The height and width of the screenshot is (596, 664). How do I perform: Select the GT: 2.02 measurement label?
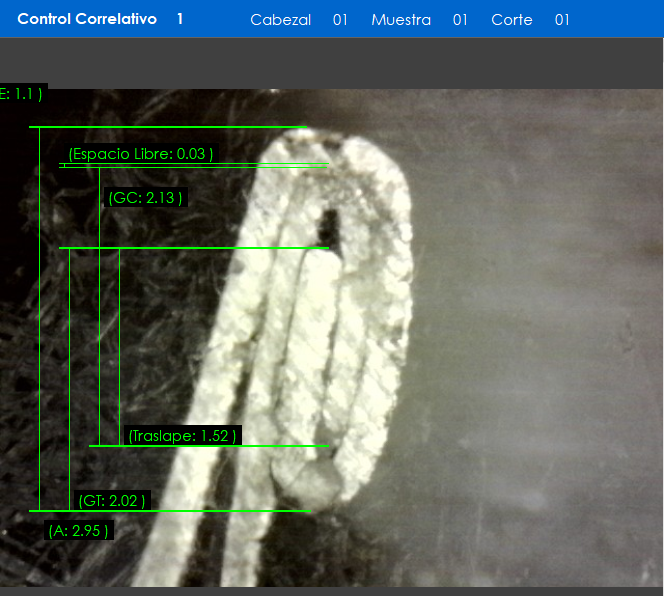coord(112,500)
